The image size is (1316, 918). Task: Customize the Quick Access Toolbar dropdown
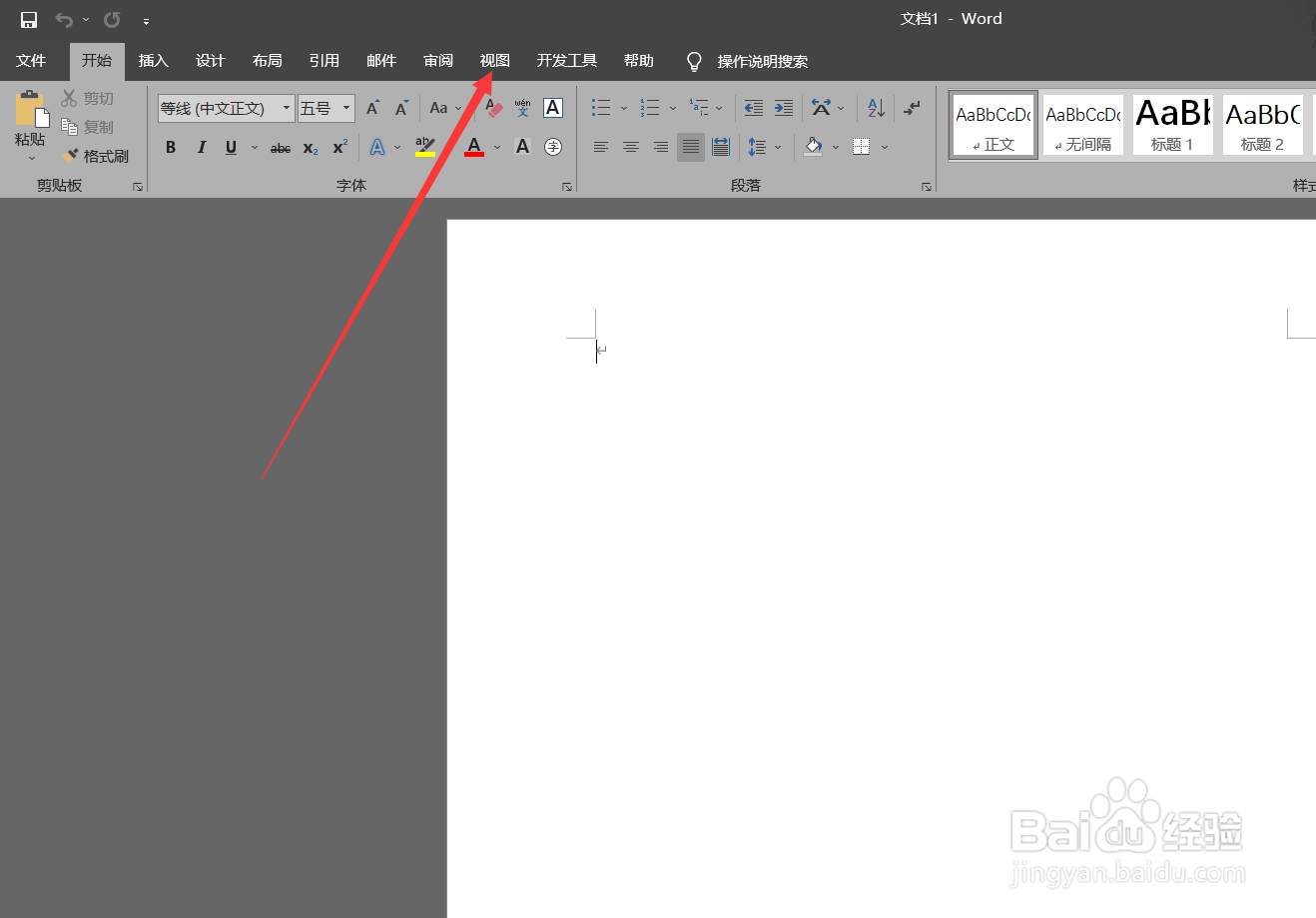click(x=146, y=21)
